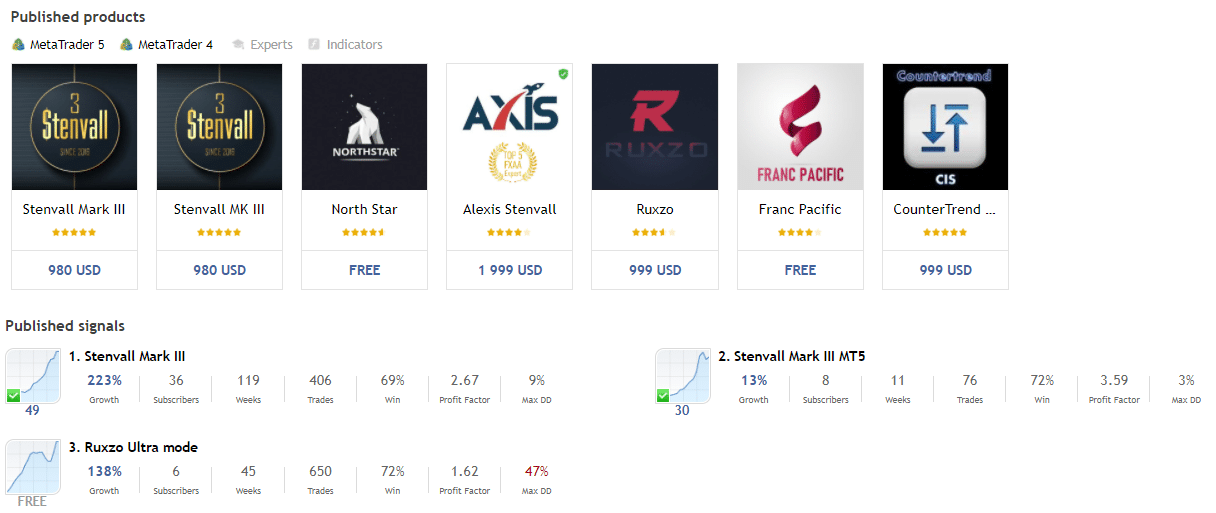
Task: Open the Stenvall Mark III MT5 signal
Action: tap(799, 356)
